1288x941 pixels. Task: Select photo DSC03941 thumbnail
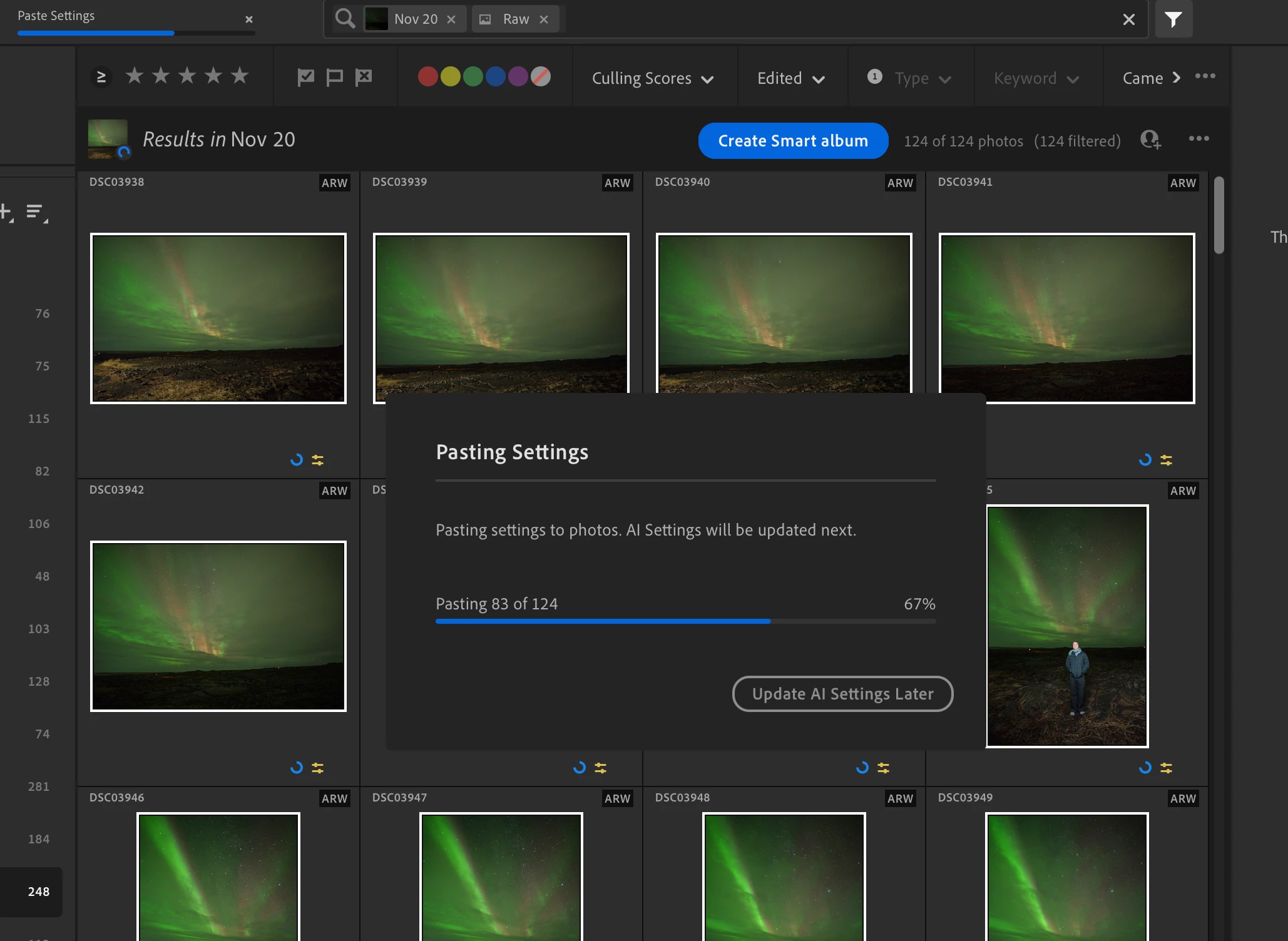pyautogui.click(x=1067, y=318)
